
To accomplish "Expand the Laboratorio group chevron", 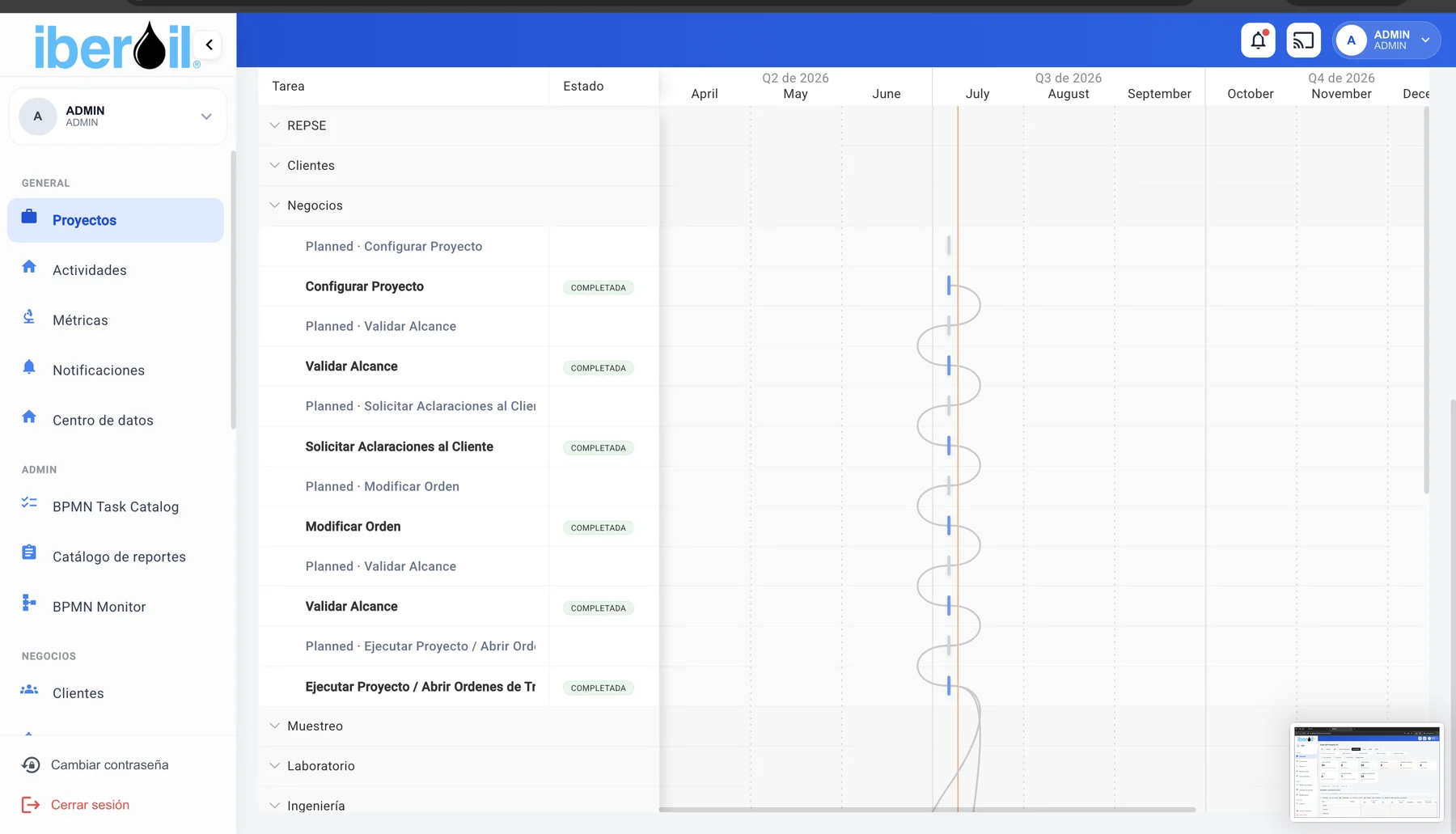I will tap(275, 766).
